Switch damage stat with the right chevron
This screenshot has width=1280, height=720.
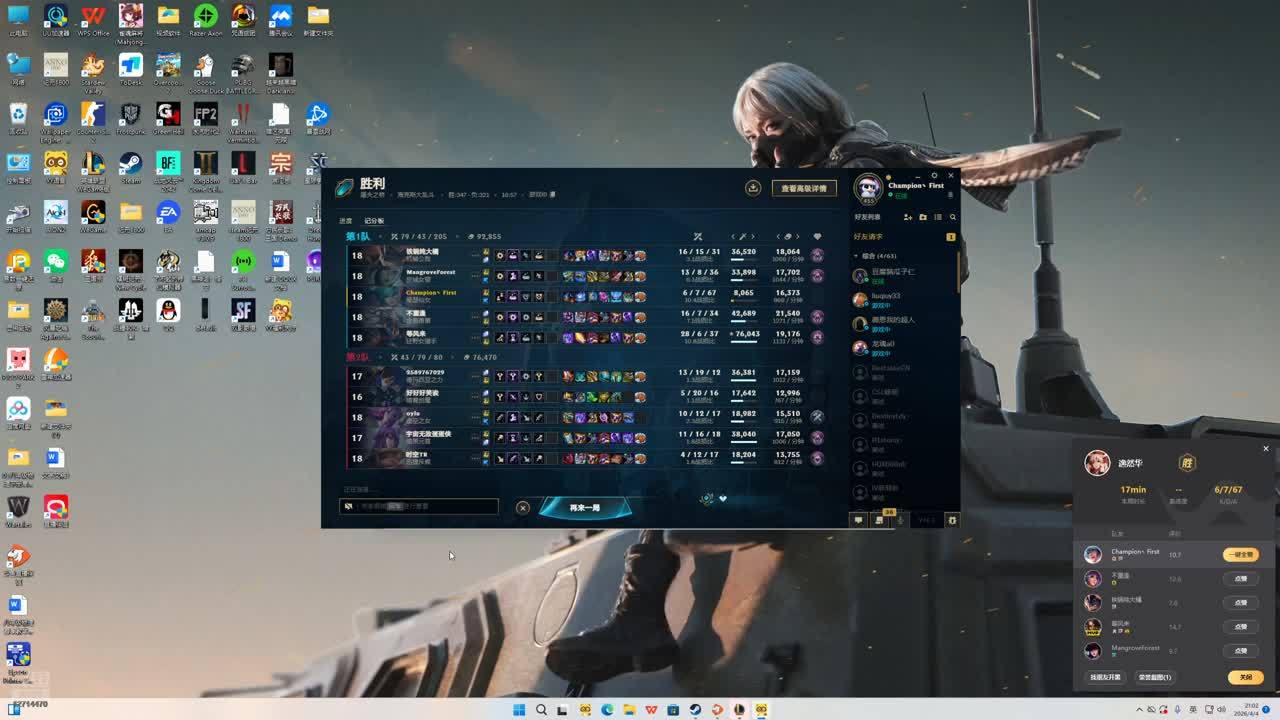coord(754,237)
